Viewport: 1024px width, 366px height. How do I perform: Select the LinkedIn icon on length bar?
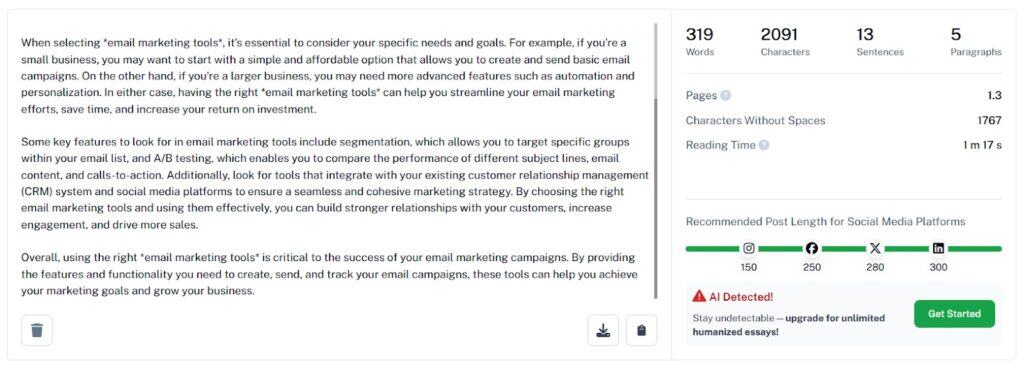coord(938,248)
